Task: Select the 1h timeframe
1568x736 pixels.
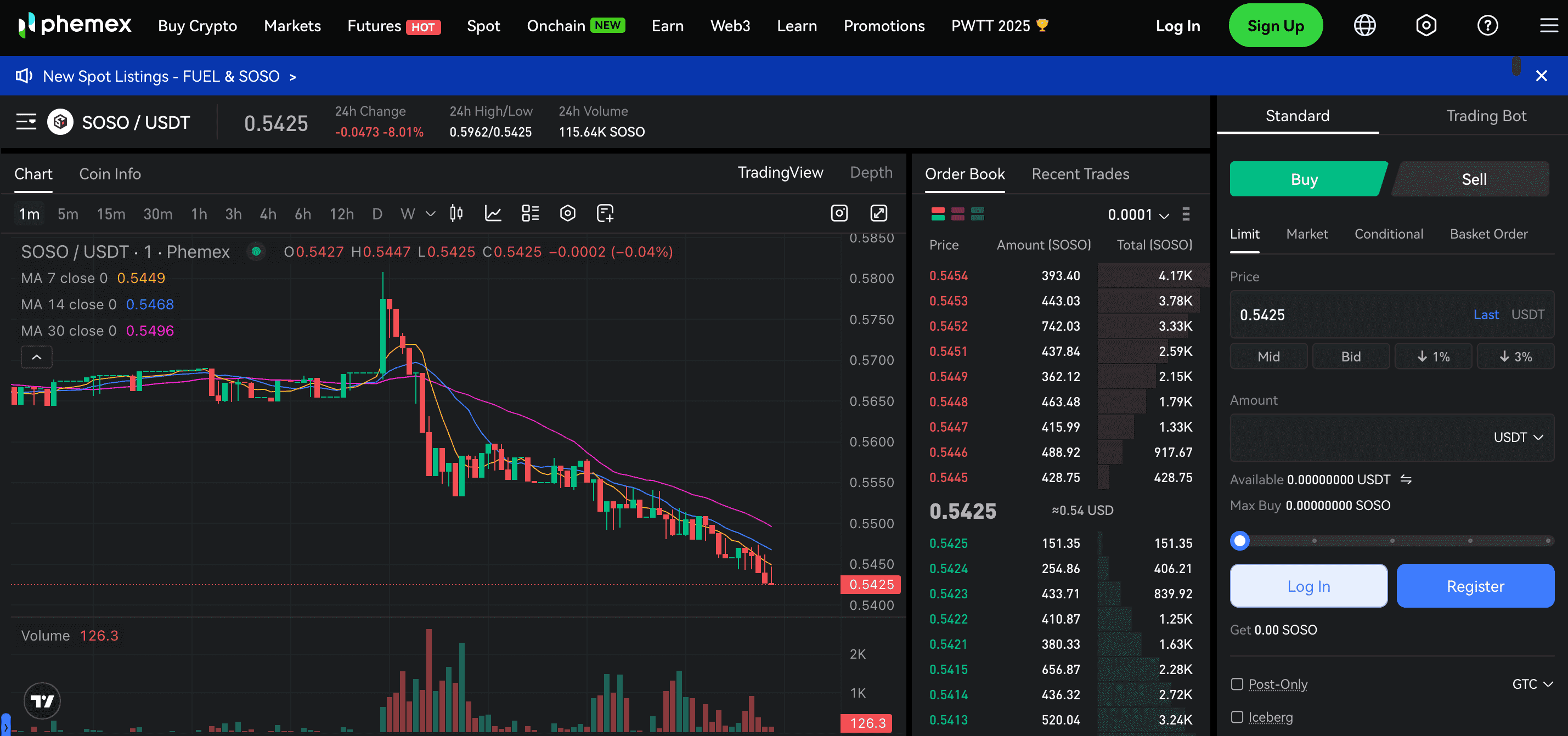Action: click(x=199, y=214)
